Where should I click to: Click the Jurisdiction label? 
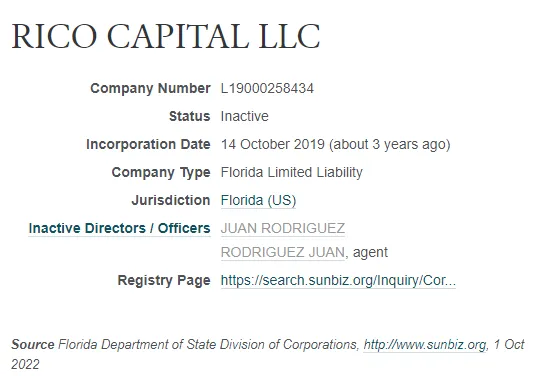(171, 201)
